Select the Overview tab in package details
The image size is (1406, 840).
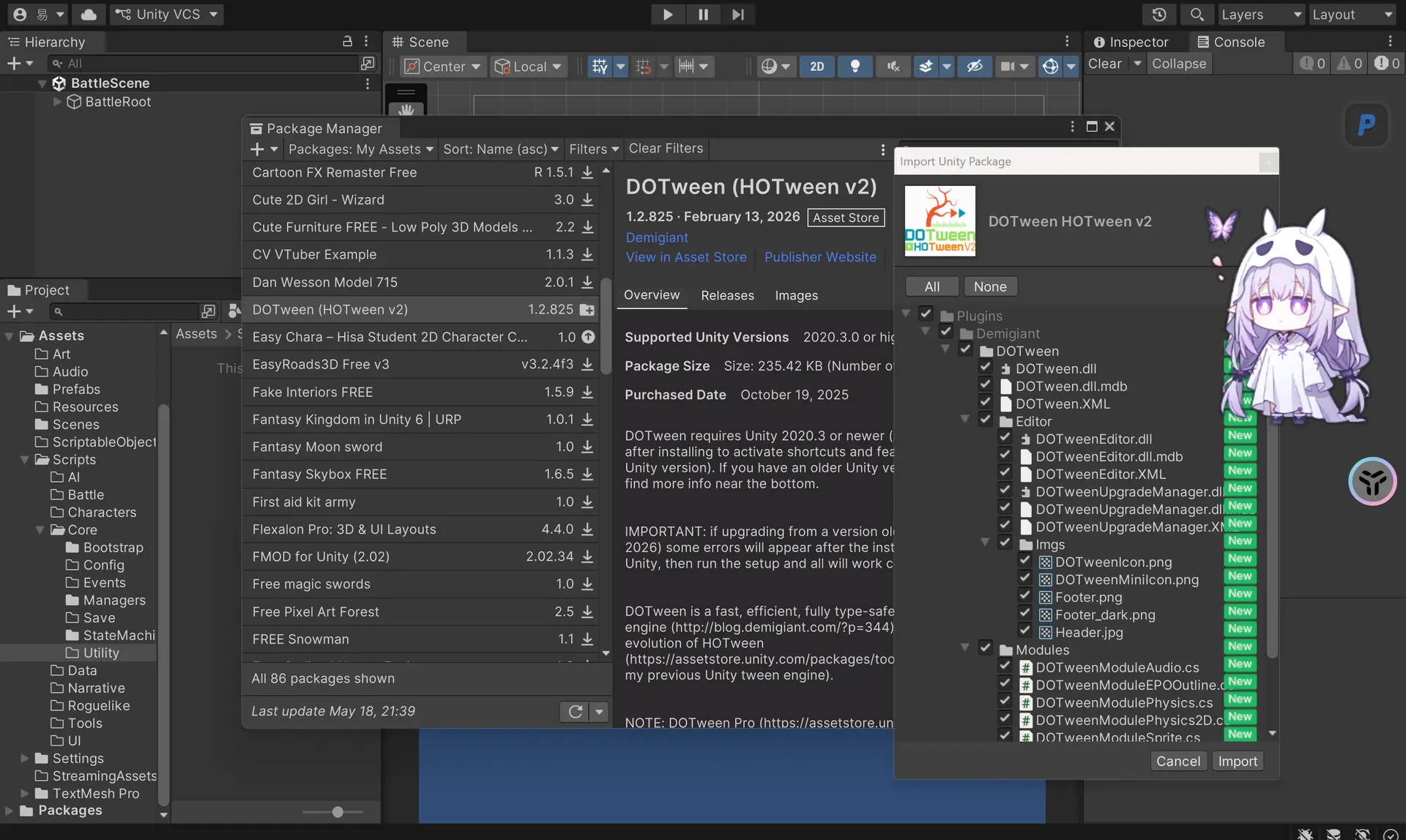pos(652,295)
